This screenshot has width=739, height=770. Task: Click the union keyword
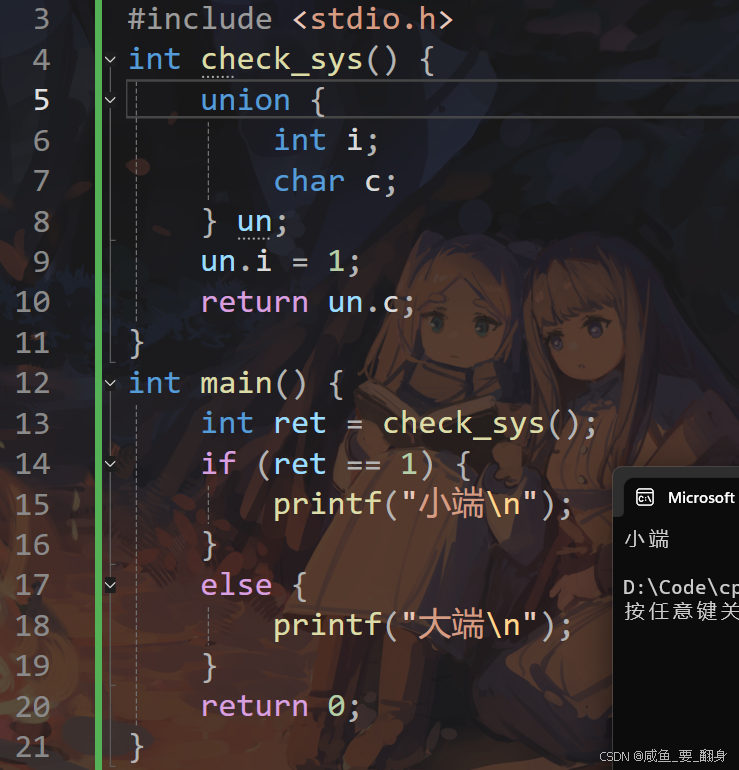tap(246, 100)
